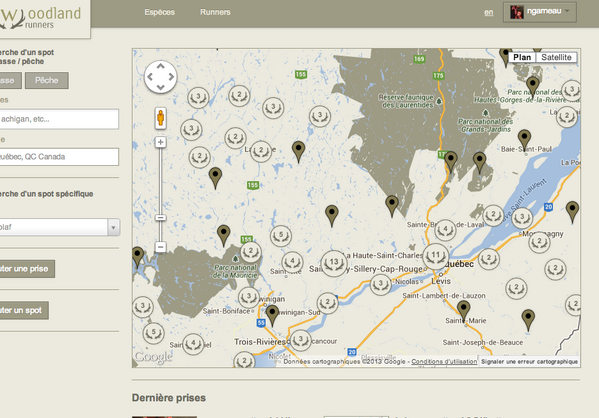Open the cluster of 5 above Saint-Tite
The height and width of the screenshot is (418, 599).
click(281, 236)
